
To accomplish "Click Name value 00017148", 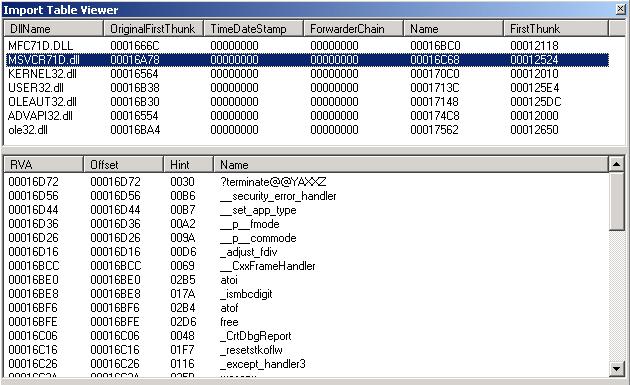I will pos(434,102).
